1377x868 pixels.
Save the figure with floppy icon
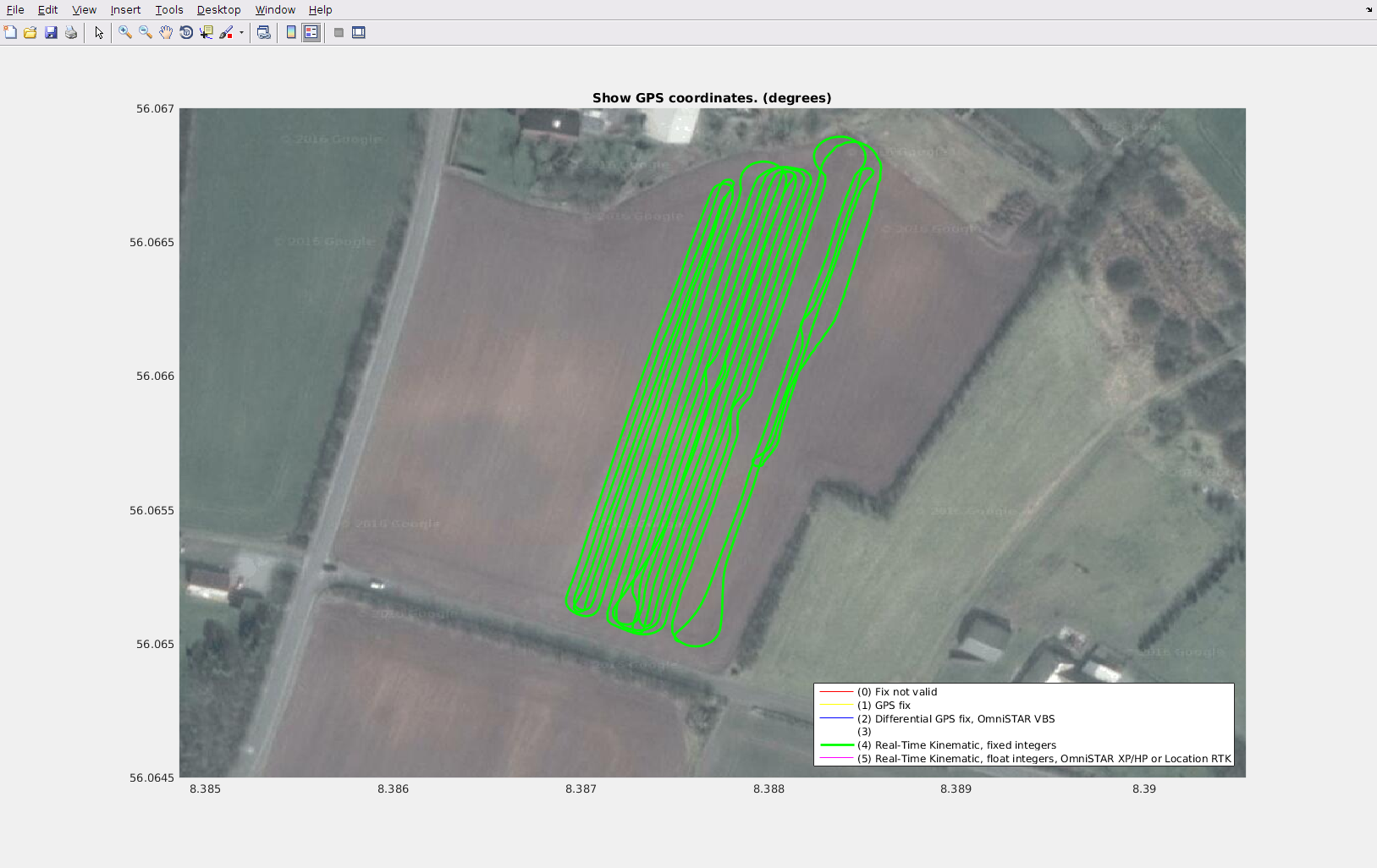(51, 32)
